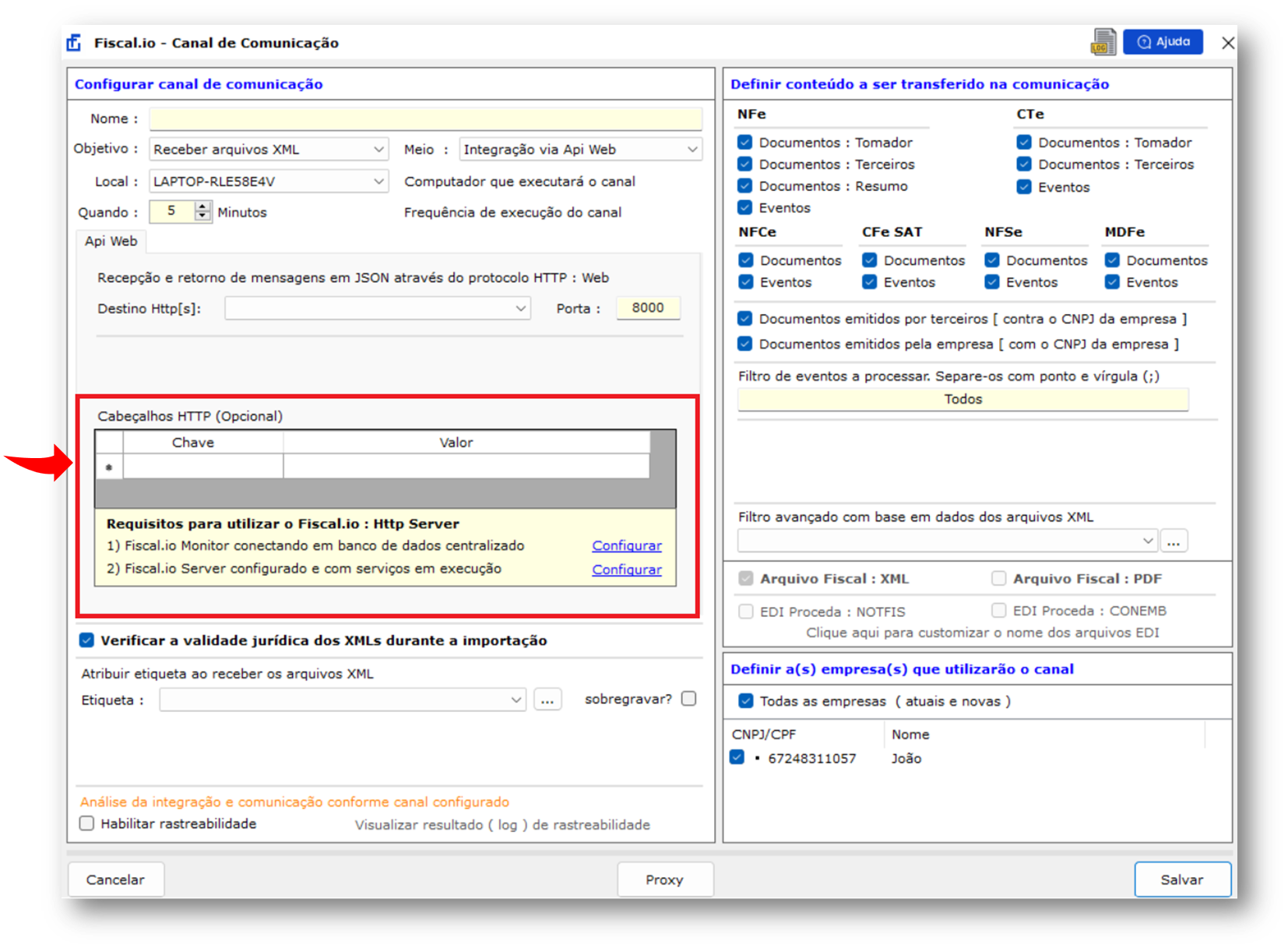Enable Arquivo Fiscal : PDF checkbox

[998, 578]
